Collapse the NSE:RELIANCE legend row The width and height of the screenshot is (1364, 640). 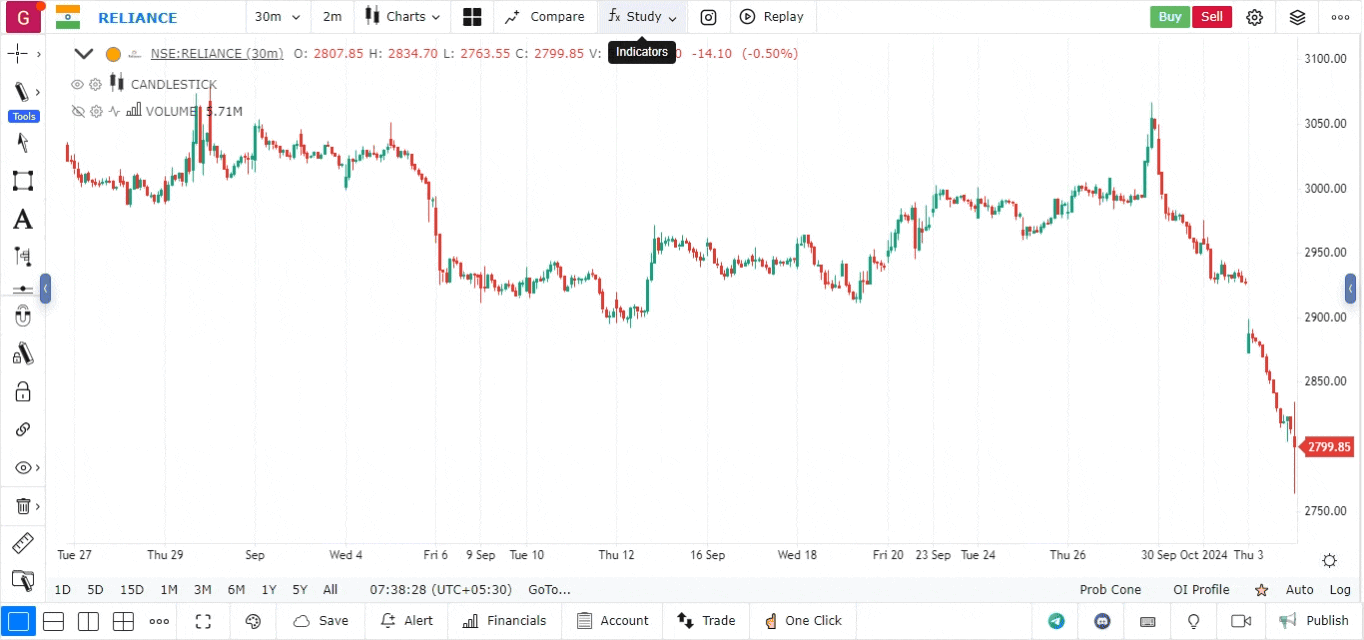tap(84, 53)
